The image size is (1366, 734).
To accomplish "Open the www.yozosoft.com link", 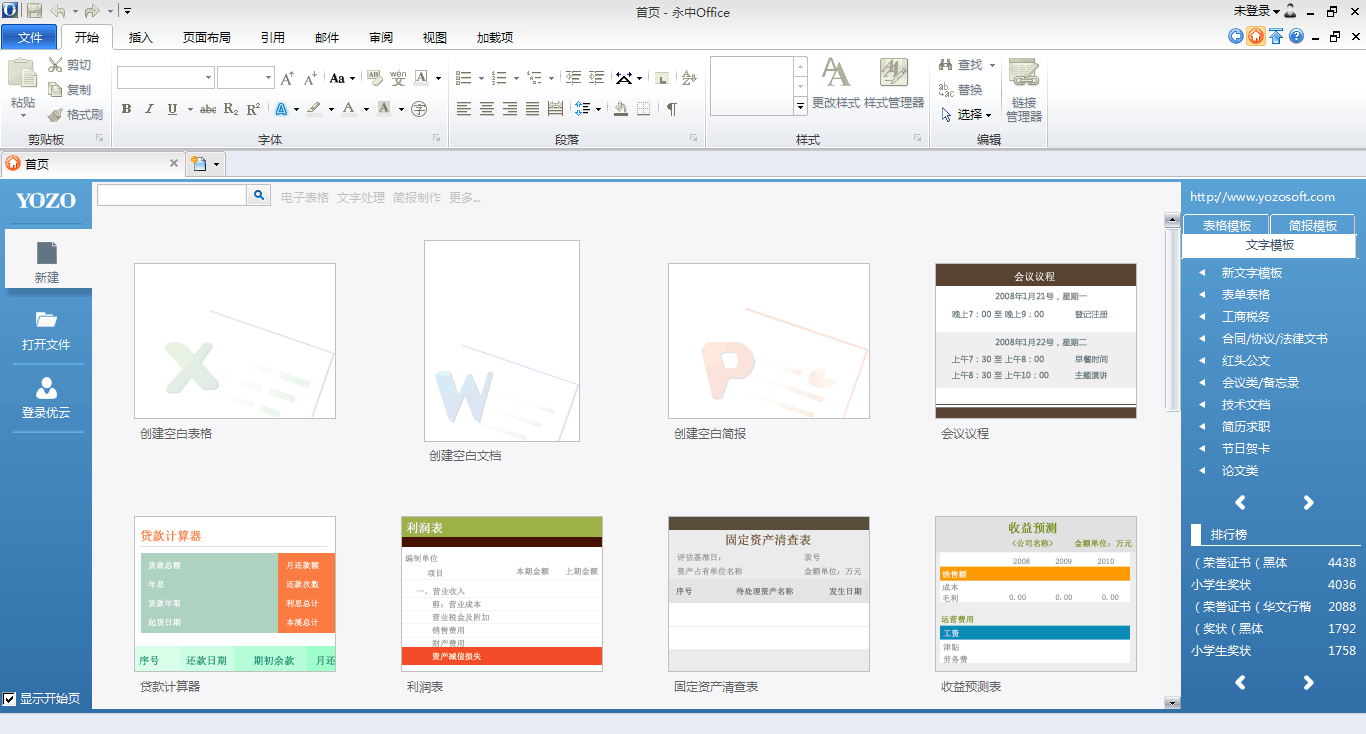I will click(1262, 197).
